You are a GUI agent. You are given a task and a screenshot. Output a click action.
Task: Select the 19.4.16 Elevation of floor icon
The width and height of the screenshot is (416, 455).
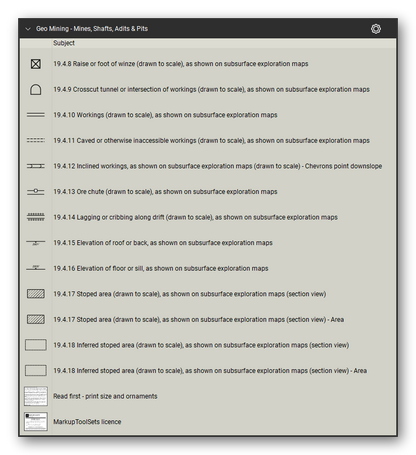pos(36,268)
